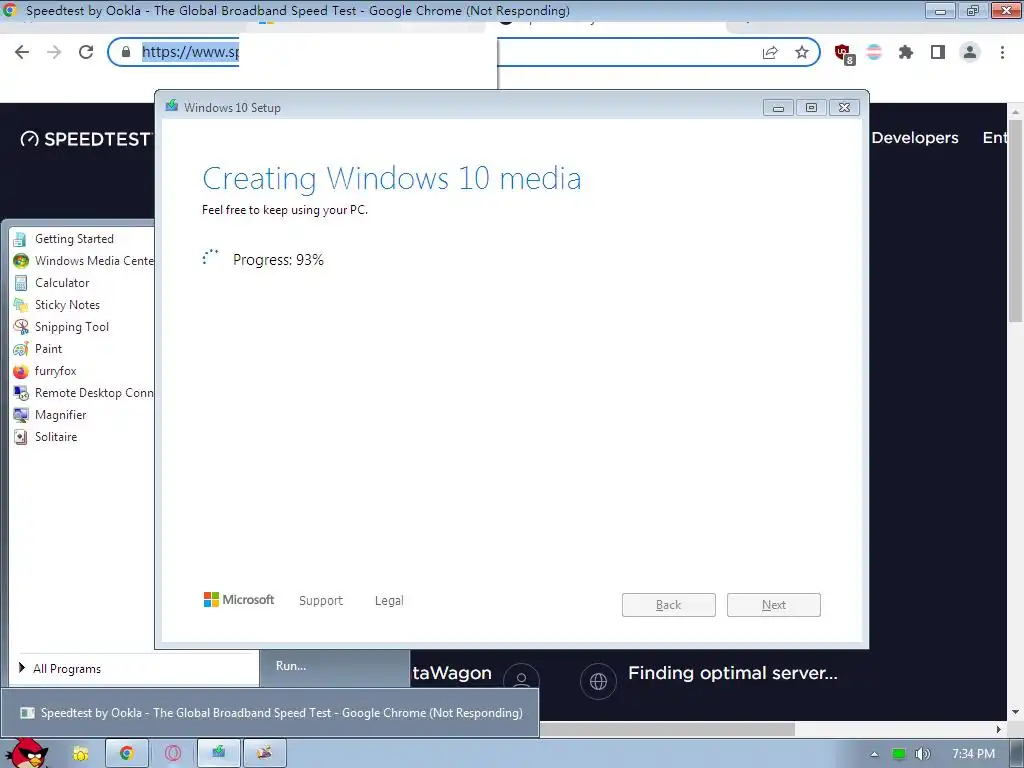Click the Microsoft logo in Setup
Image resolution: width=1024 pixels, height=768 pixels.
click(239, 600)
